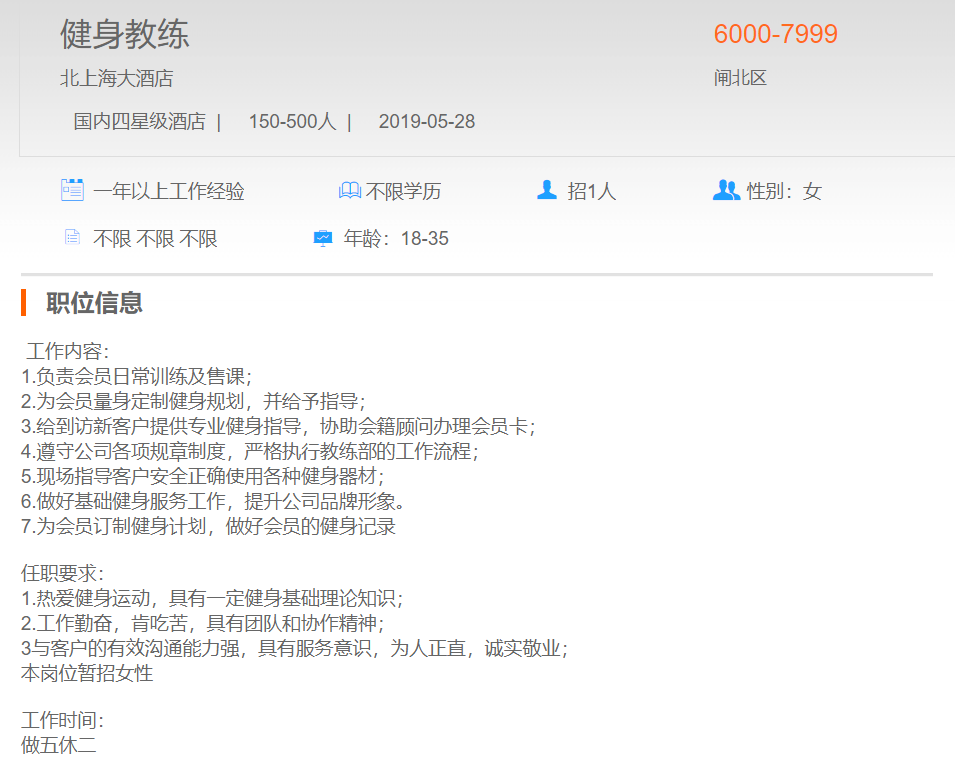Click the orange bar beside 职位信息 heading
Screen dimensions: 955x765
pos(24,302)
